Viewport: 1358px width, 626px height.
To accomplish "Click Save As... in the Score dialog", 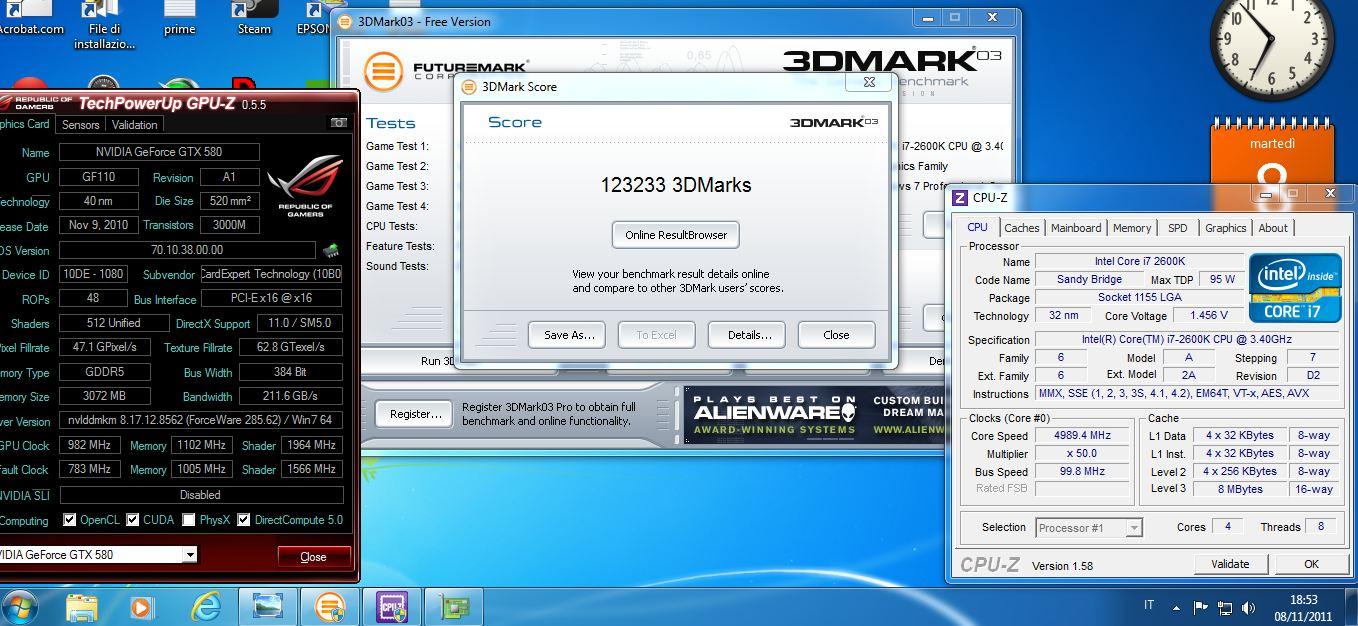I will [x=569, y=335].
